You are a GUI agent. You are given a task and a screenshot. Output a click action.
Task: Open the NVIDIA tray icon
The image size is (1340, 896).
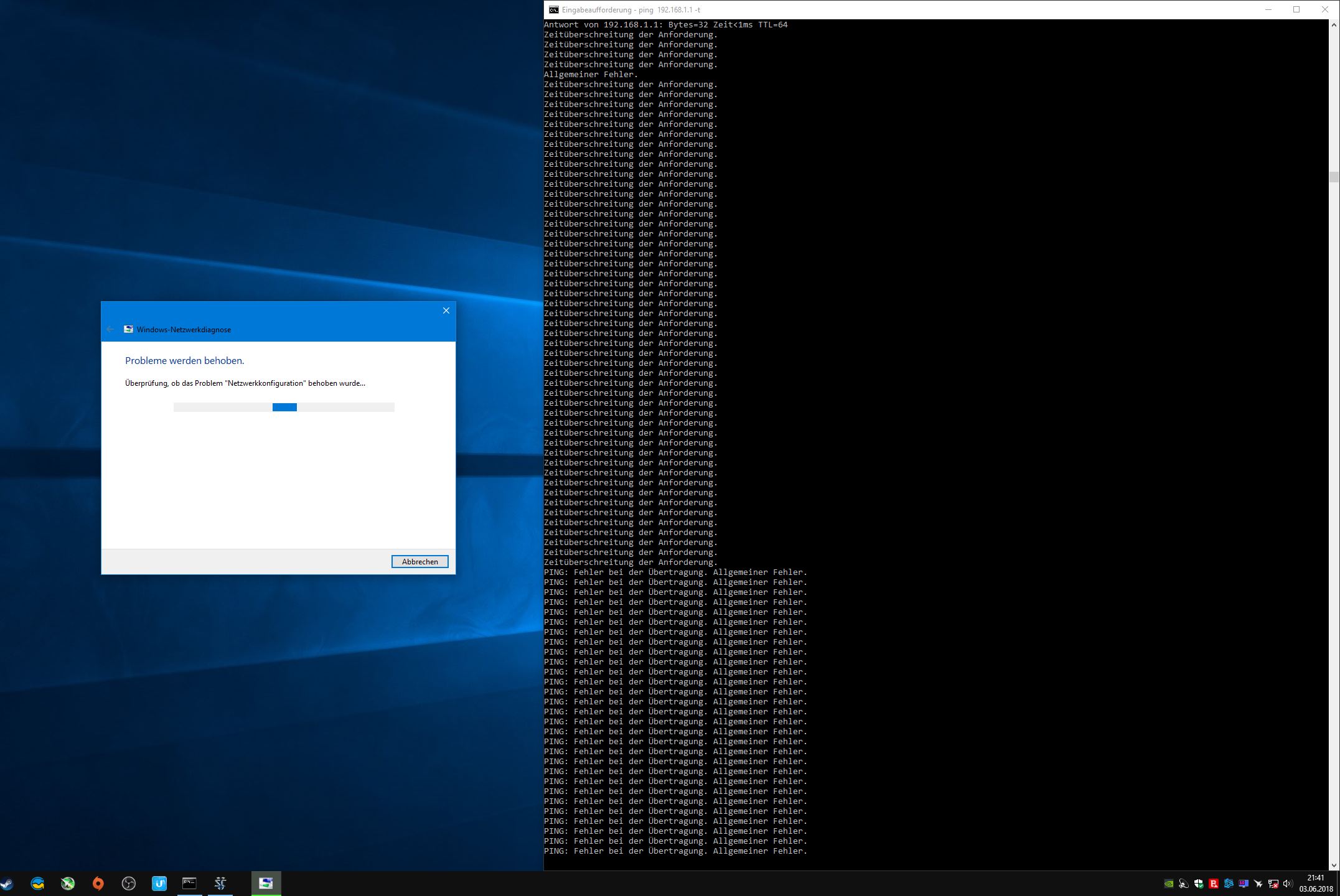tap(1169, 884)
